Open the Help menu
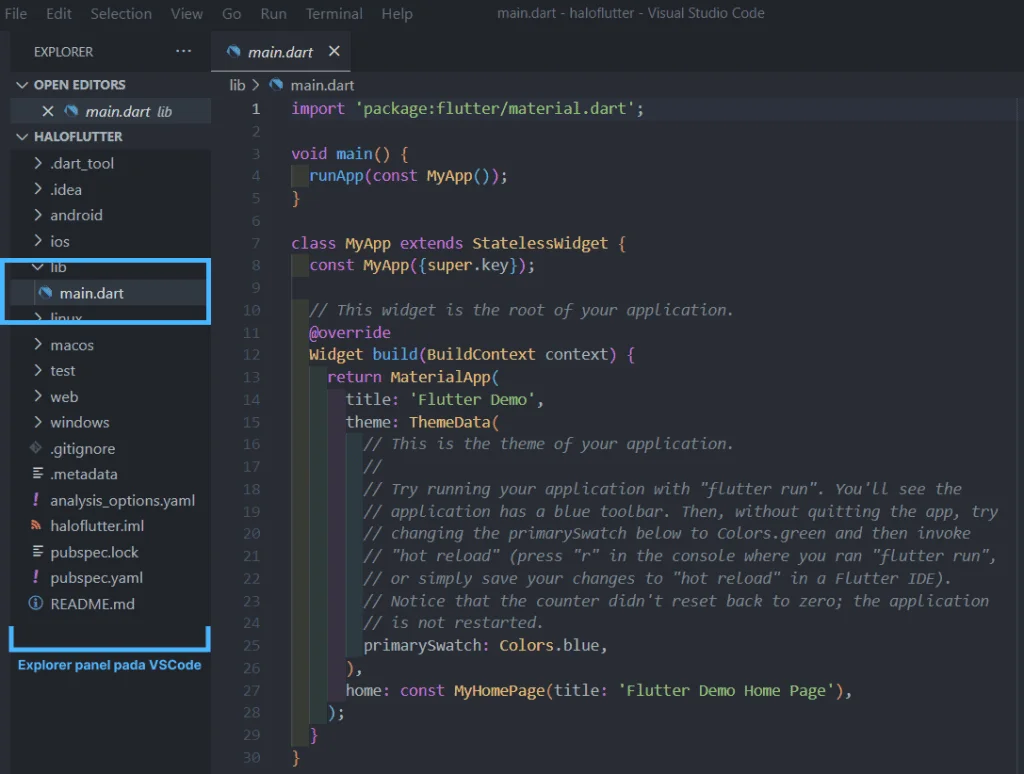Image resolution: width=1024 pixels, height=774 pixels. pos(397,13)
